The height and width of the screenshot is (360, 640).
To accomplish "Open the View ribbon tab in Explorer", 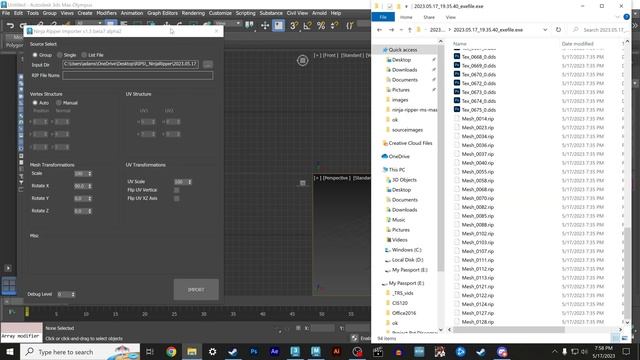I will tap(451, 17).
